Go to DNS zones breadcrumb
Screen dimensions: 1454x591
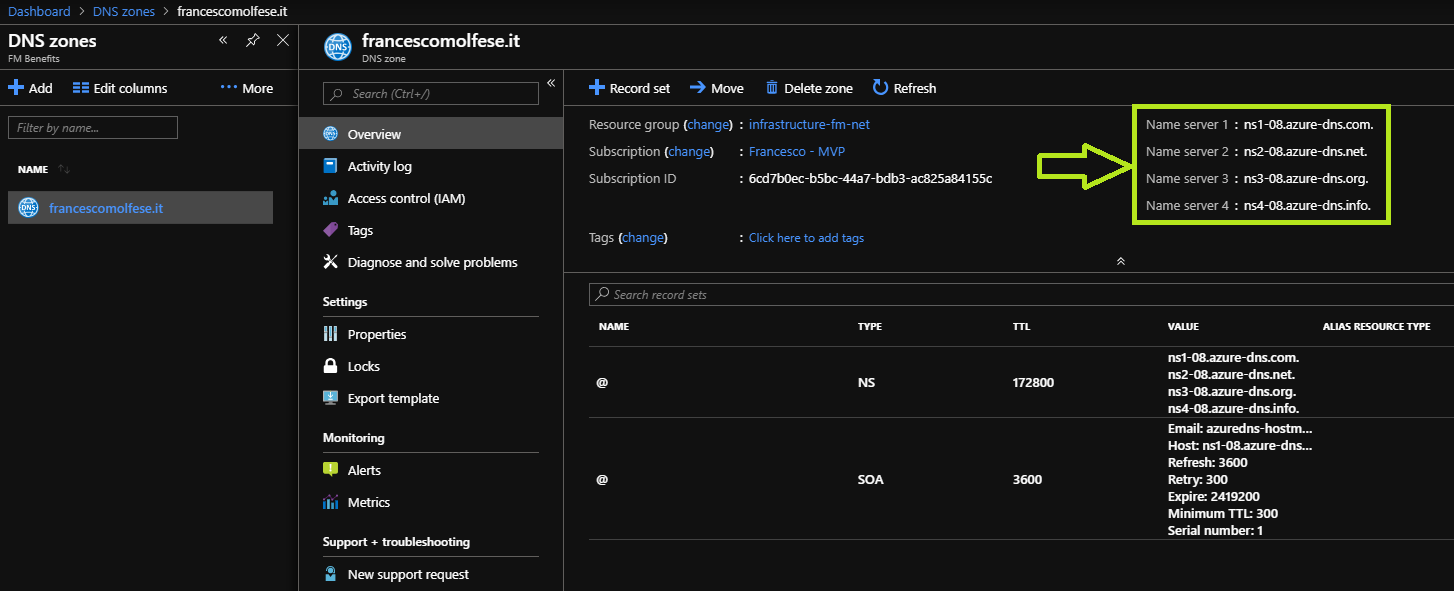[126, 11]
